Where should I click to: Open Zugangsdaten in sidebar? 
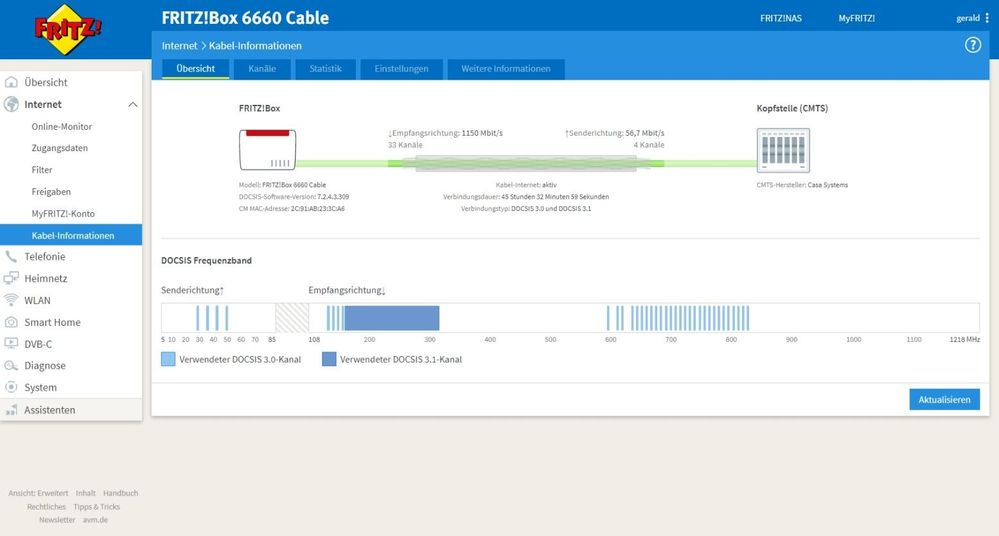(x=60, y=148)
